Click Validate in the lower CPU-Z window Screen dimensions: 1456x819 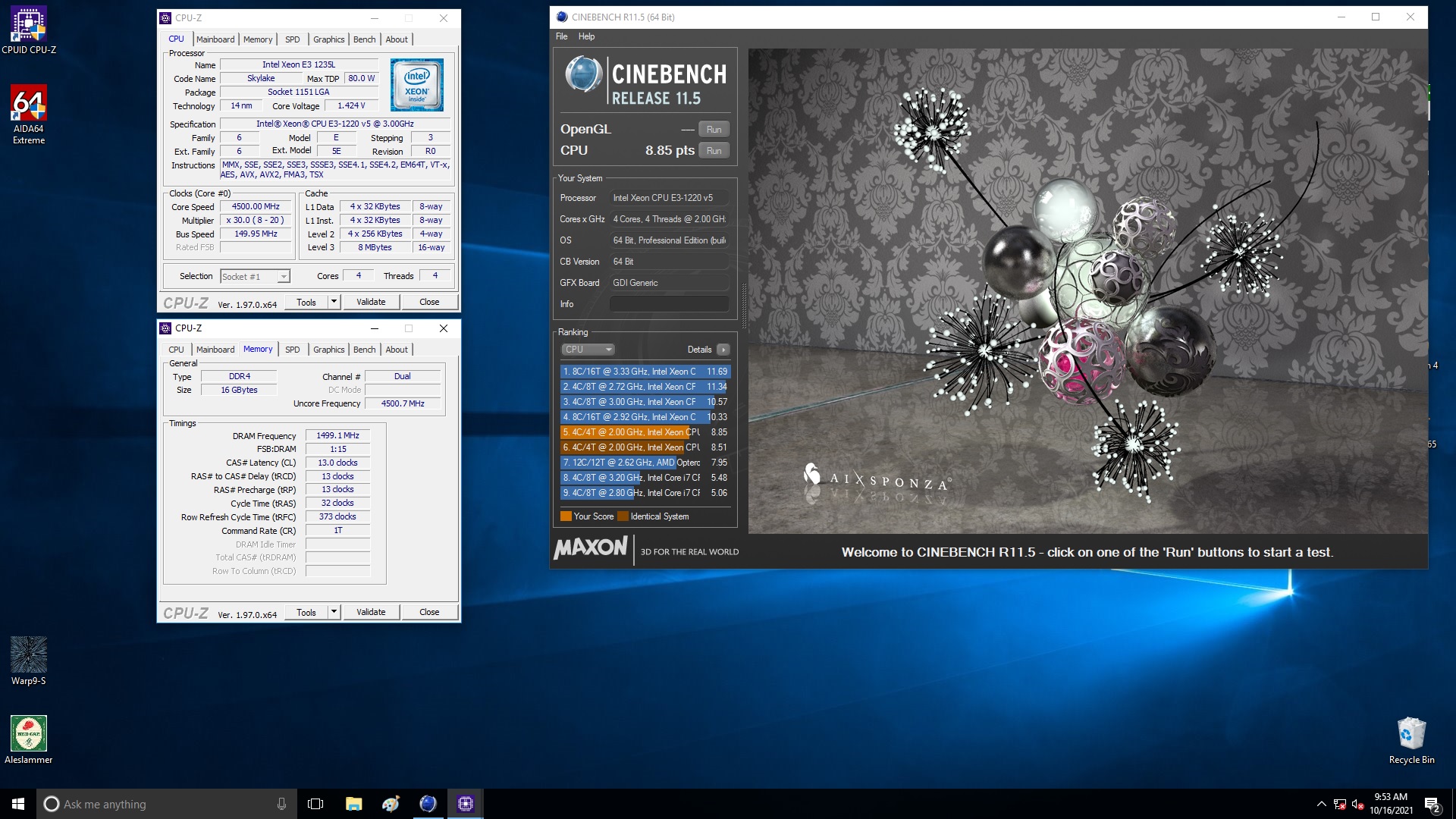[371, 612]
